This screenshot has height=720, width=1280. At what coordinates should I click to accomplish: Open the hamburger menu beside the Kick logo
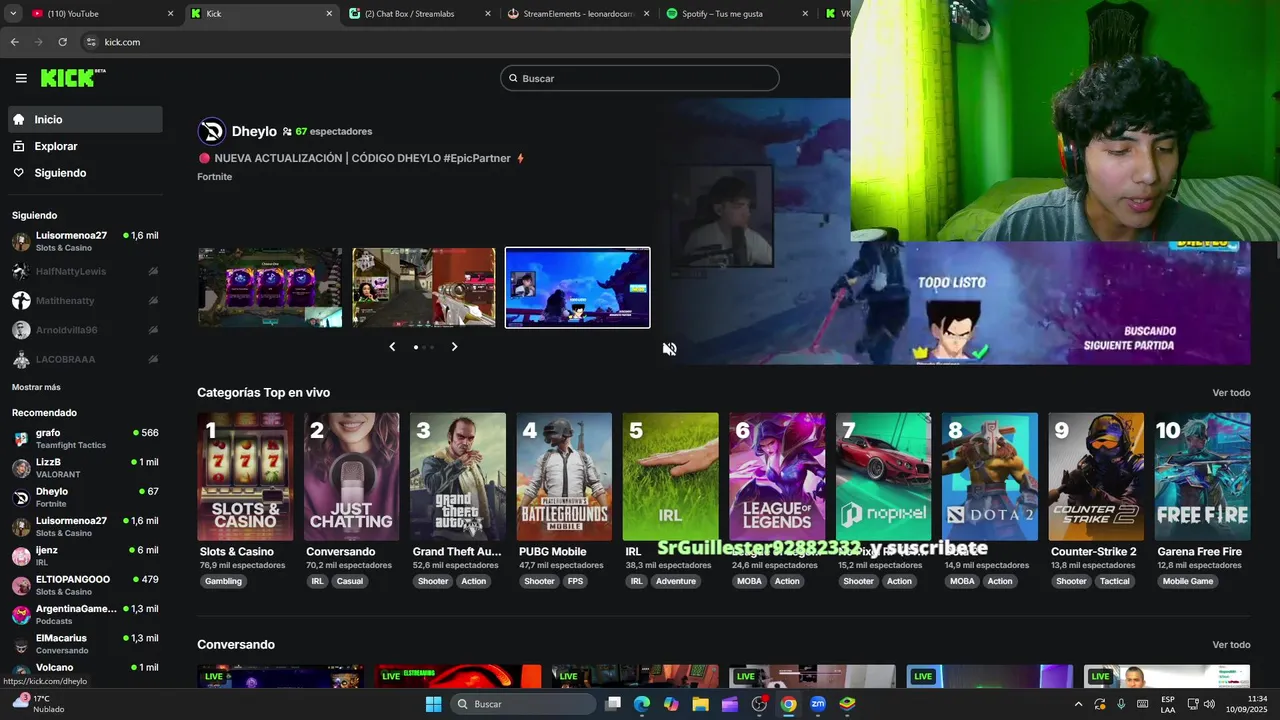pyautogui.click(x=21, y=78)
